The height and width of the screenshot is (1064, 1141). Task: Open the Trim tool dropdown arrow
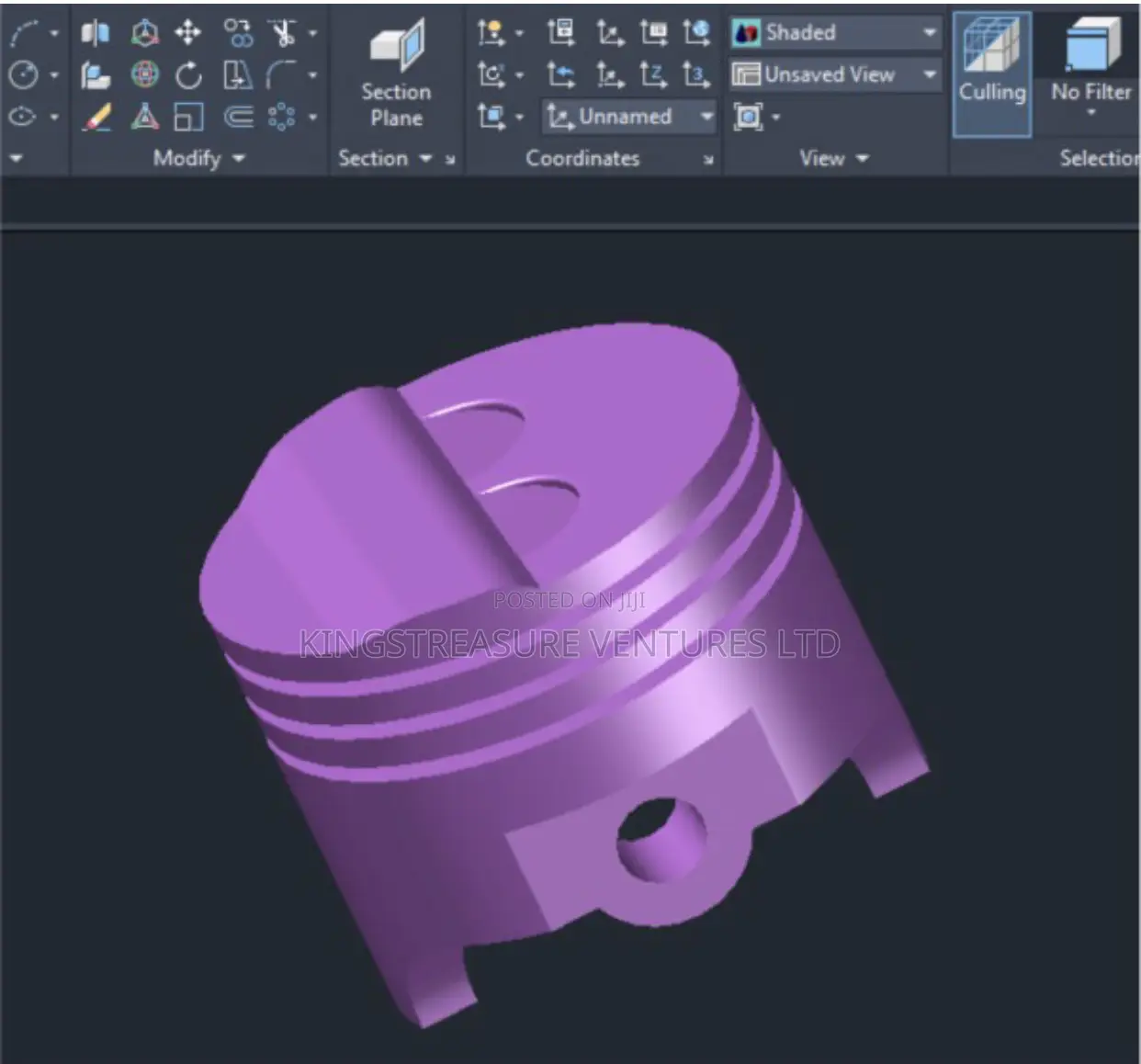(312, 34)
